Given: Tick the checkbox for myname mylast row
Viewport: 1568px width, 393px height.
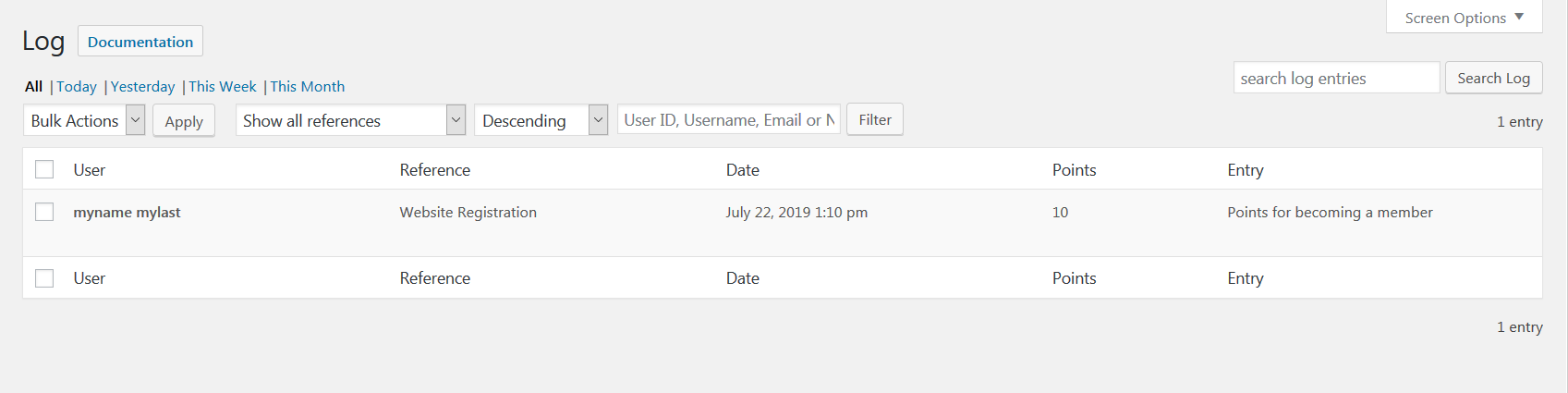Looking at the screenshot, I should [x=44, y=212].
